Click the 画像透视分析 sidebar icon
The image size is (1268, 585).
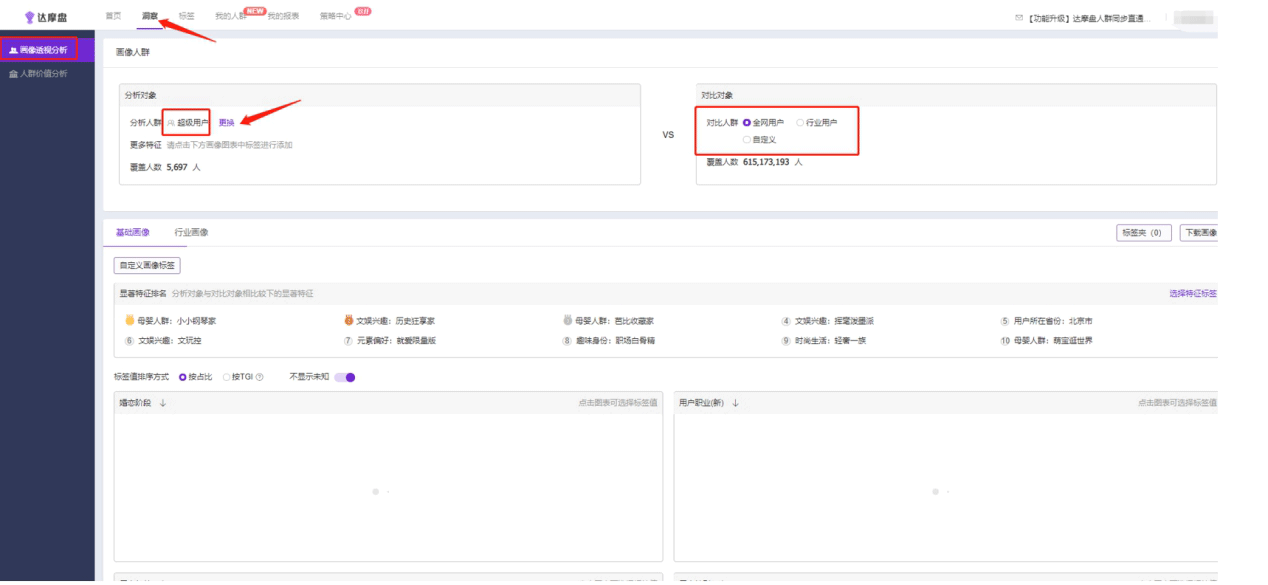13,49
